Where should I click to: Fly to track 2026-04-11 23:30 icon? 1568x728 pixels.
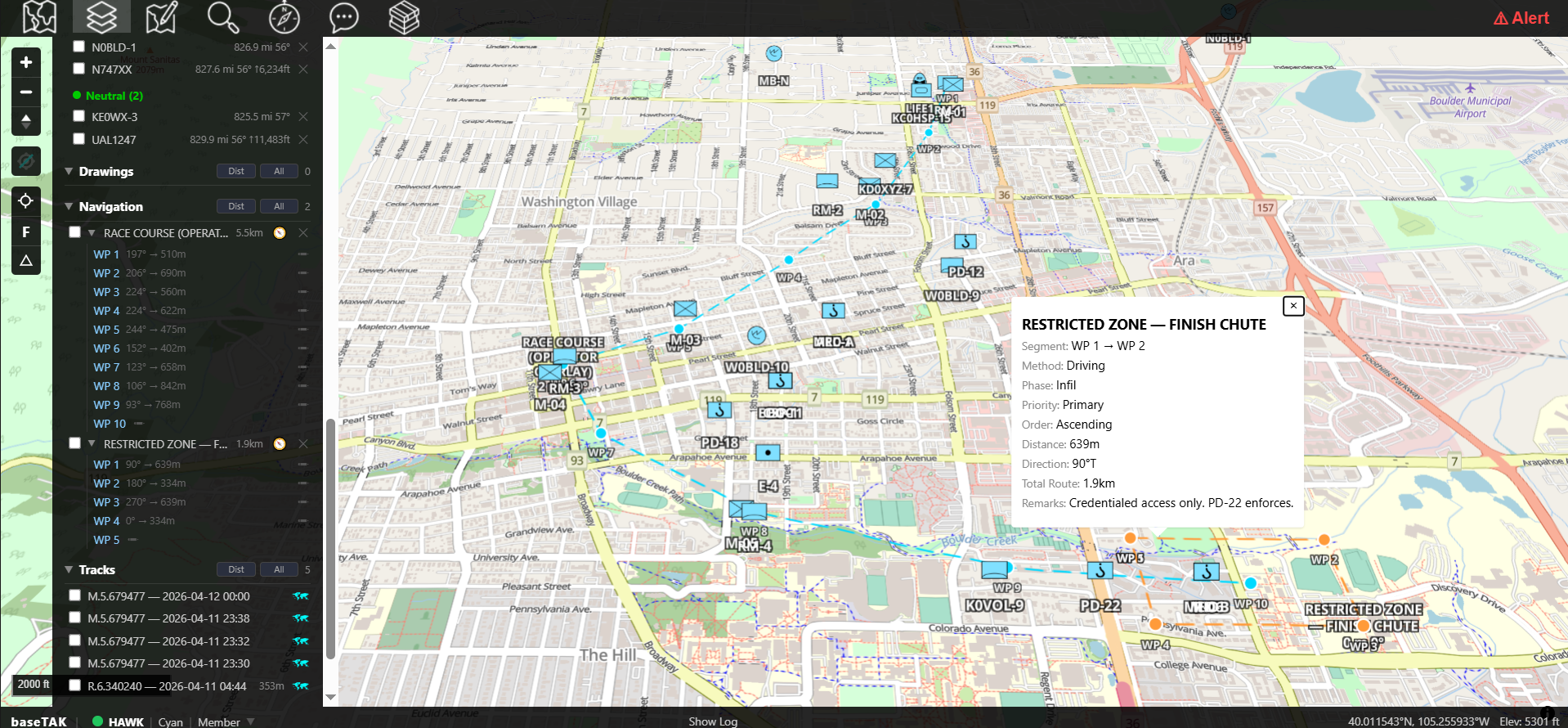[301, 663]
